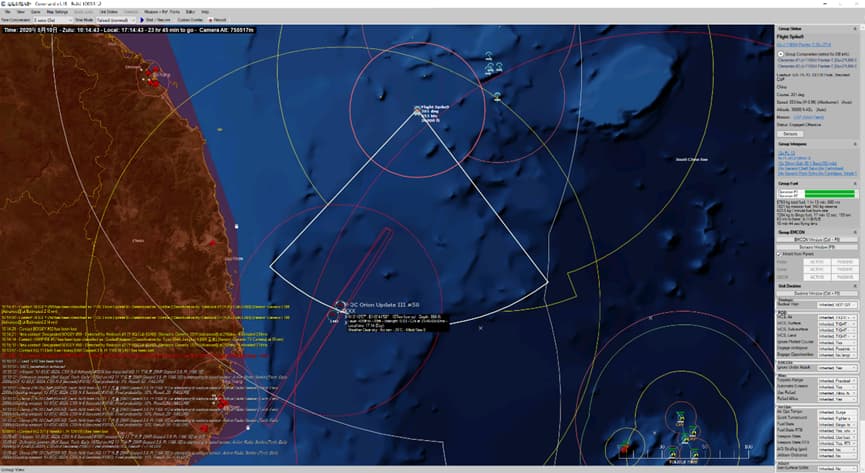Open the Editor menu

190,12
